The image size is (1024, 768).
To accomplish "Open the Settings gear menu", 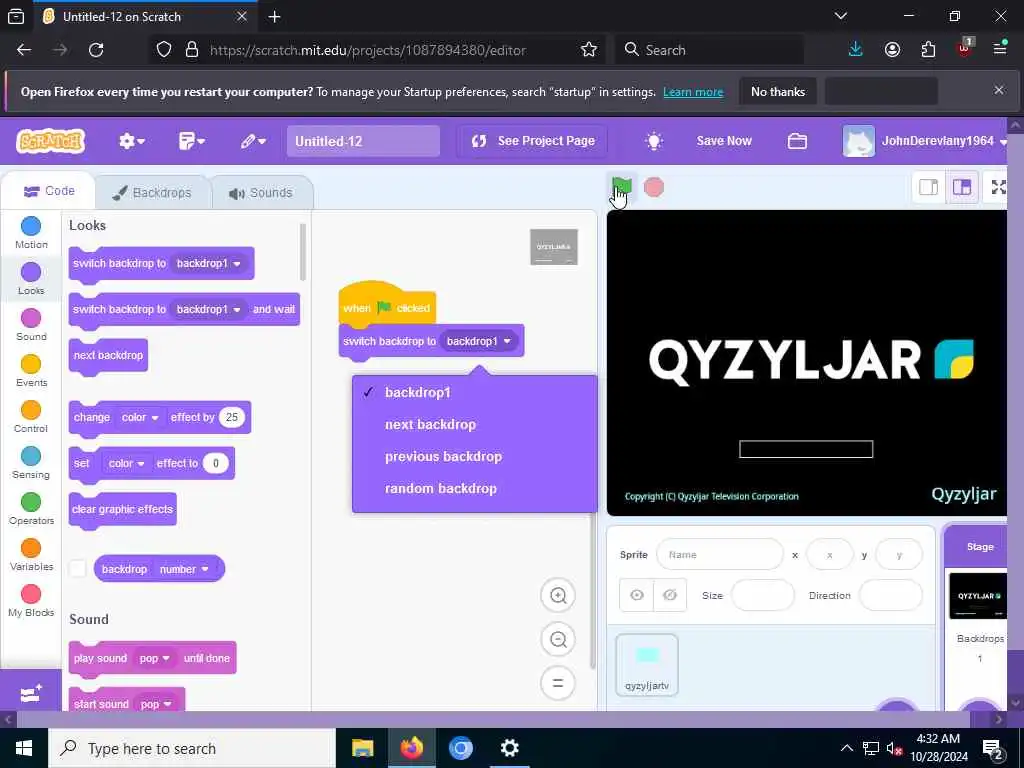I will (131, 140).
